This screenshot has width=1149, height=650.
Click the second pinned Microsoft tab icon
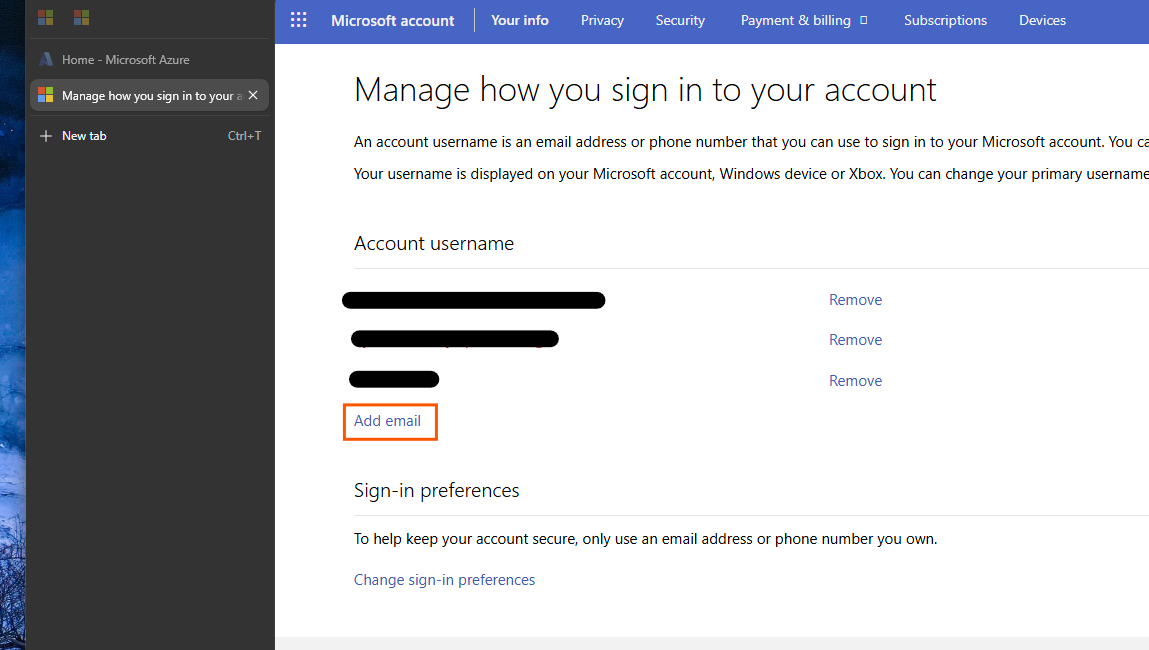pos(81,17)
